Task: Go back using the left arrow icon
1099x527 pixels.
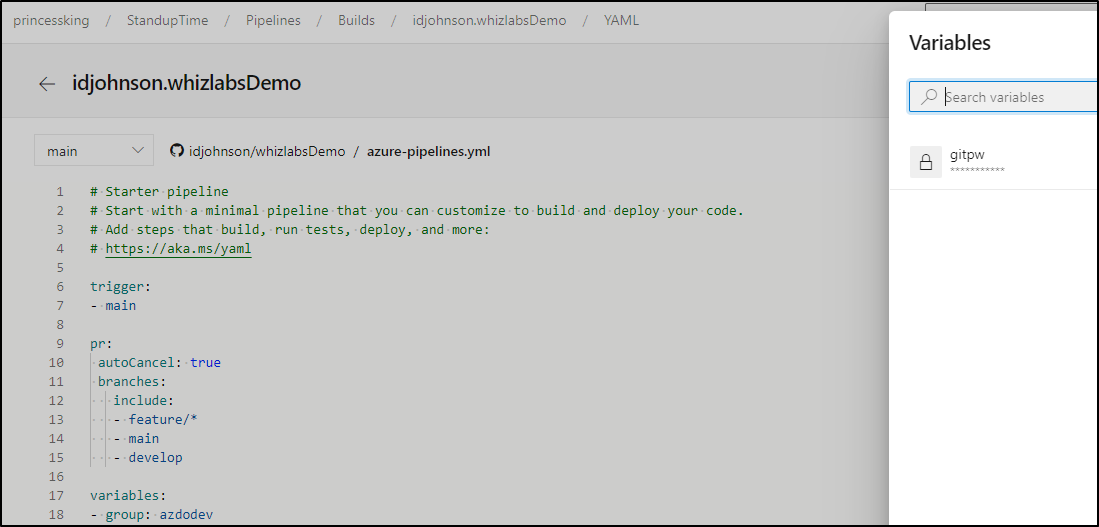Action: click(x=47, y=84)
